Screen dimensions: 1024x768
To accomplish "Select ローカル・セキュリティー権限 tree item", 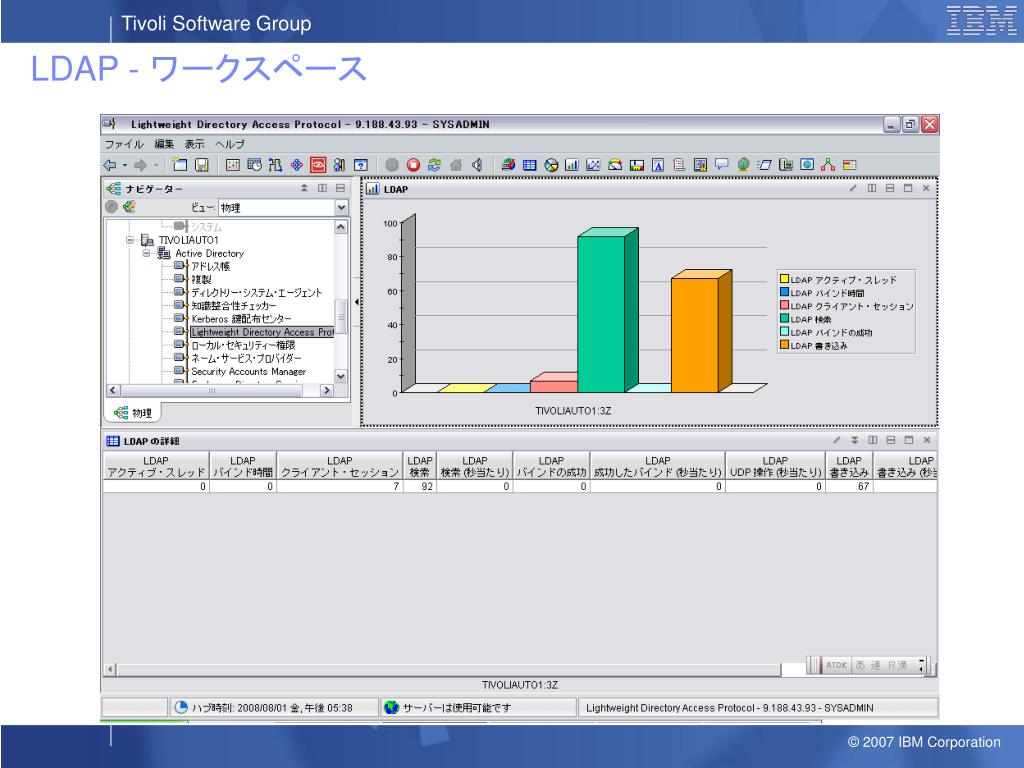I will [x=243, y=345].
